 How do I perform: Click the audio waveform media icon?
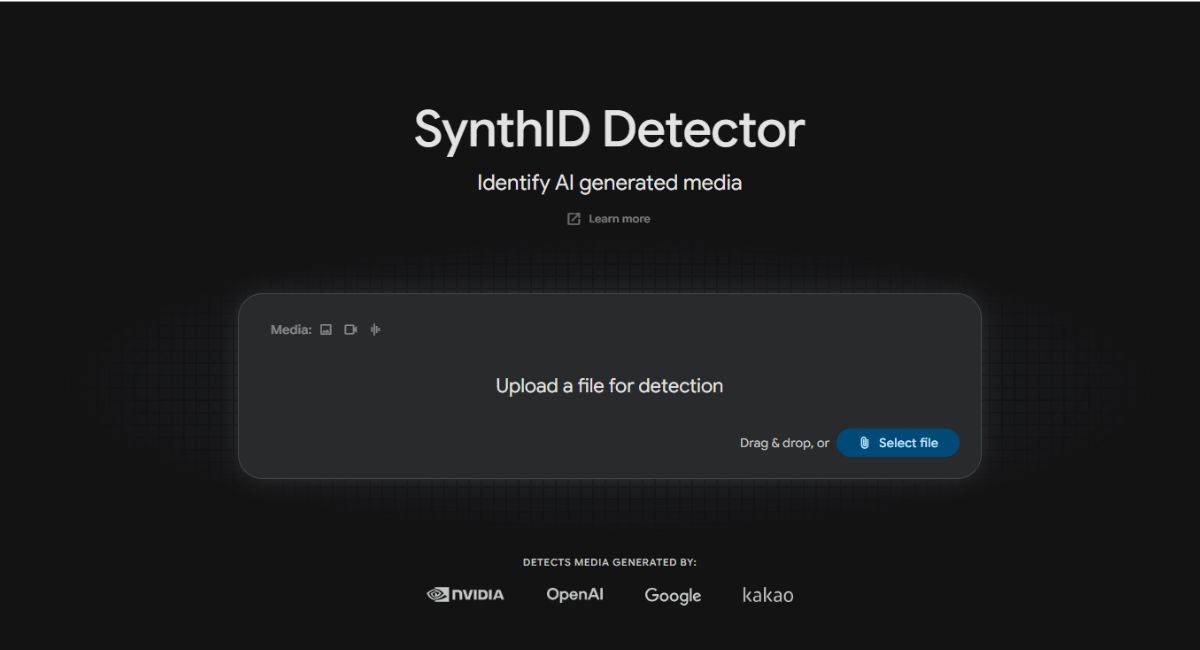pyautogui.click(x=375, y=330)
